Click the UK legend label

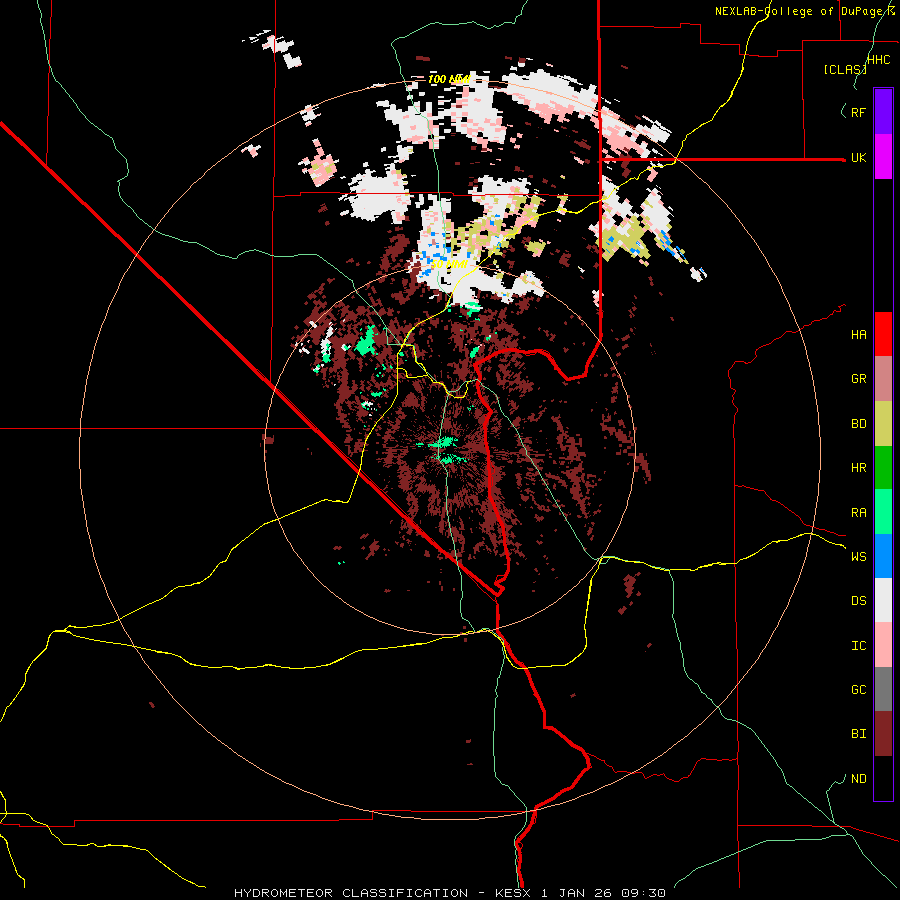point(858,157)
